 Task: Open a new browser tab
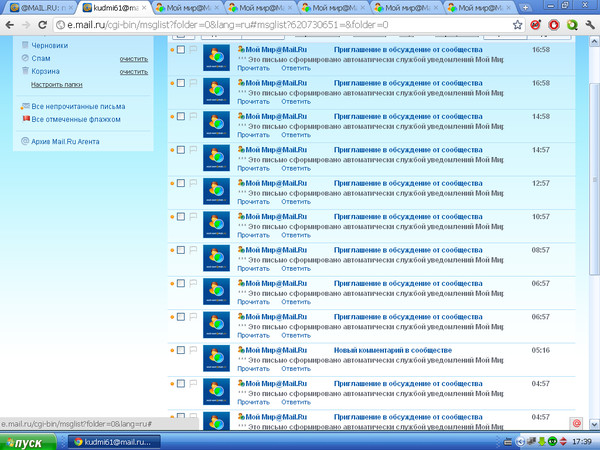(x=525, y=7)
